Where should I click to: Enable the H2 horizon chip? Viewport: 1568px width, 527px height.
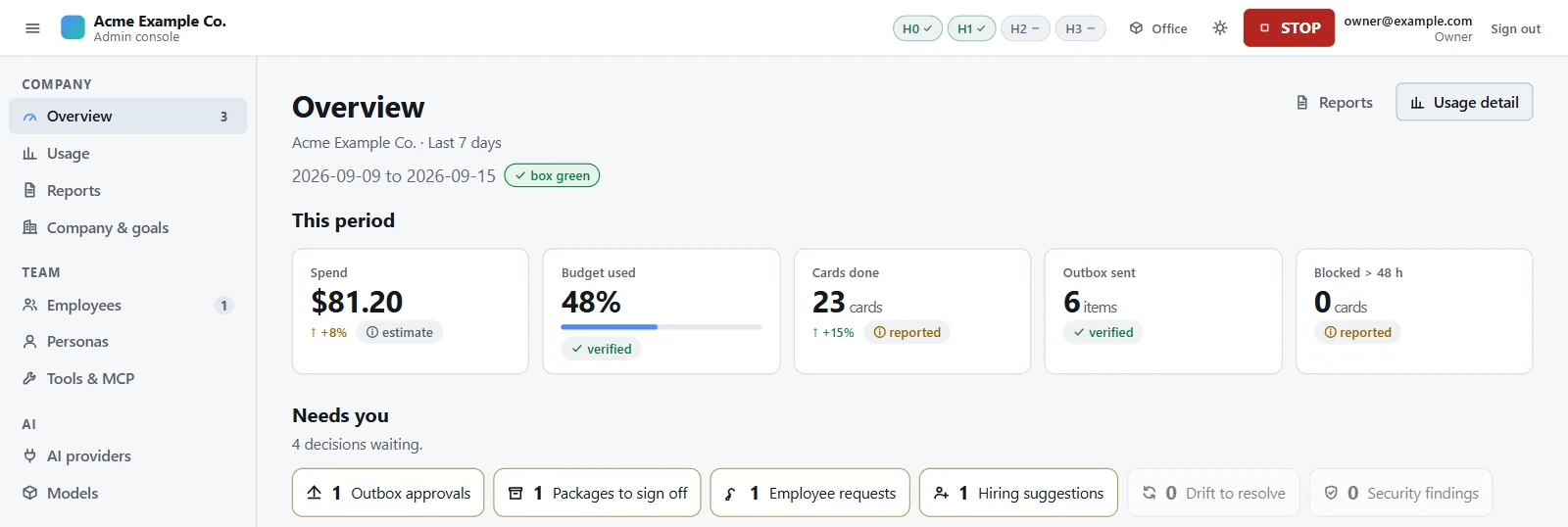[x=1025, y=28]
